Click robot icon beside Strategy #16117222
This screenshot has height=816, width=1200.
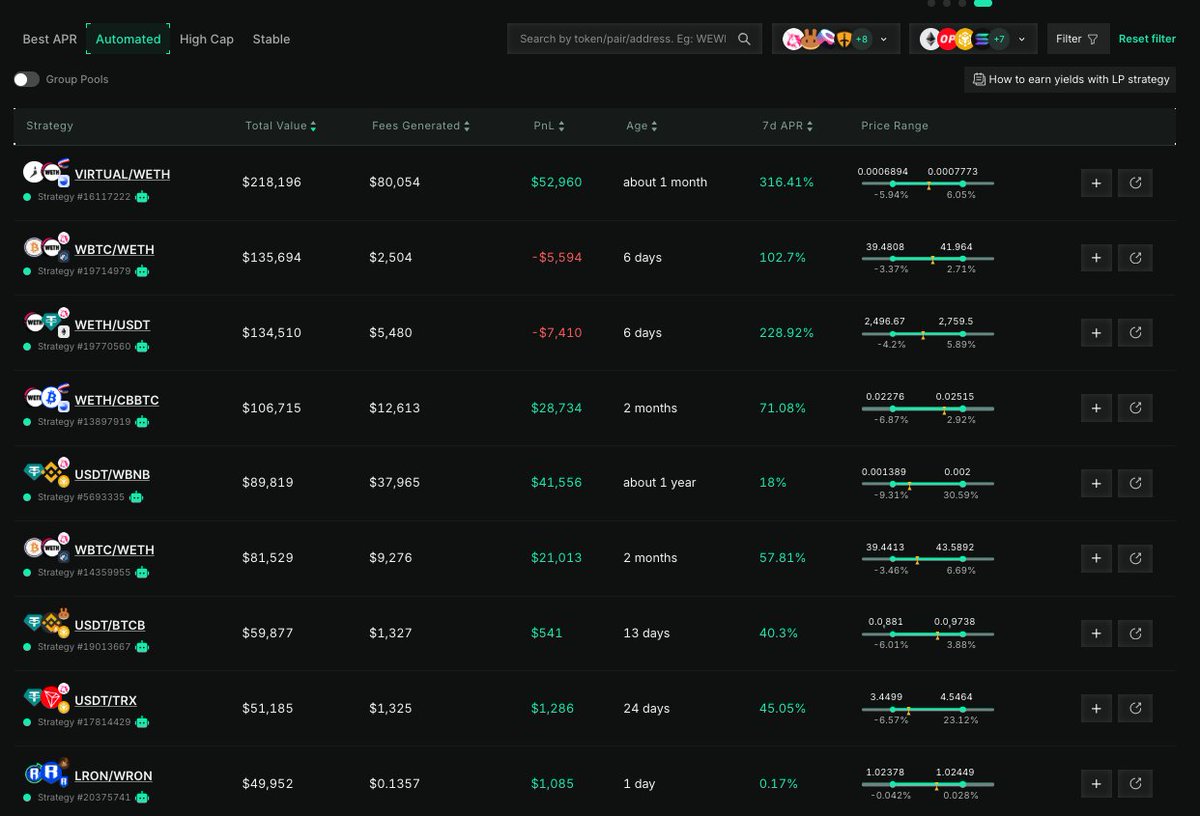pyautogui.click(x=142, y=197)
